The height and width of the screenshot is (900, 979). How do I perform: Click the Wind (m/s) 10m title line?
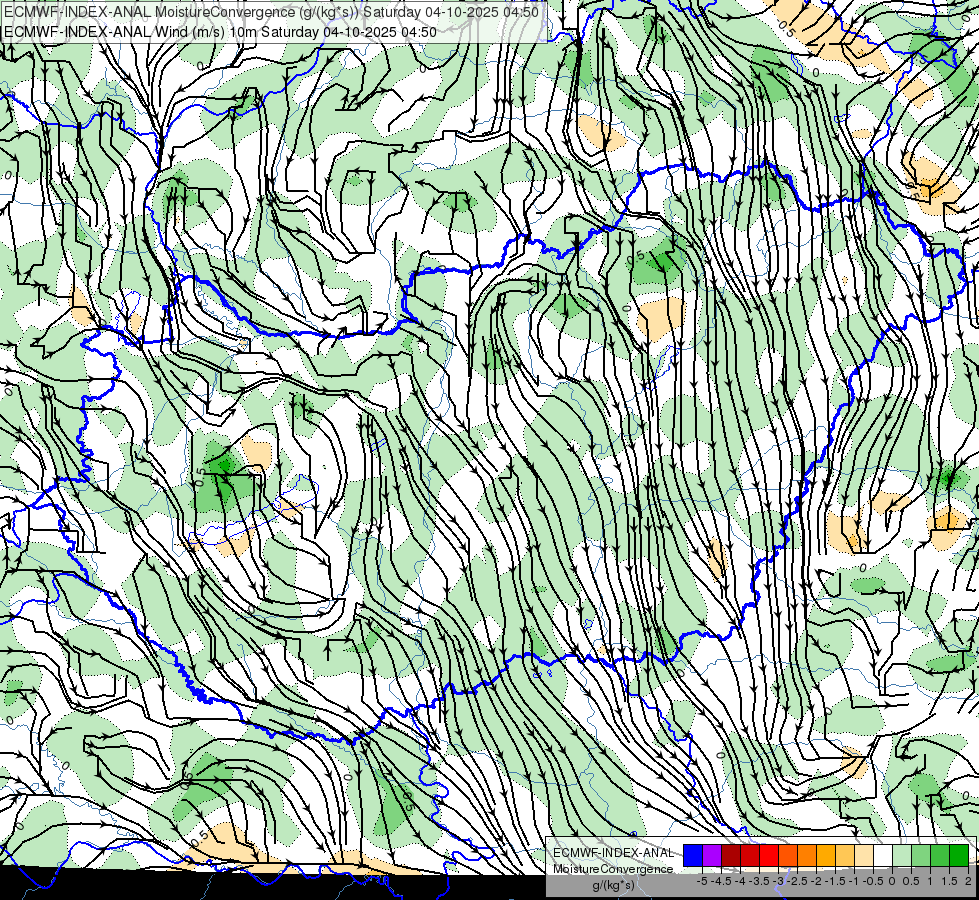pyautogui.click(x=220, y=31)
